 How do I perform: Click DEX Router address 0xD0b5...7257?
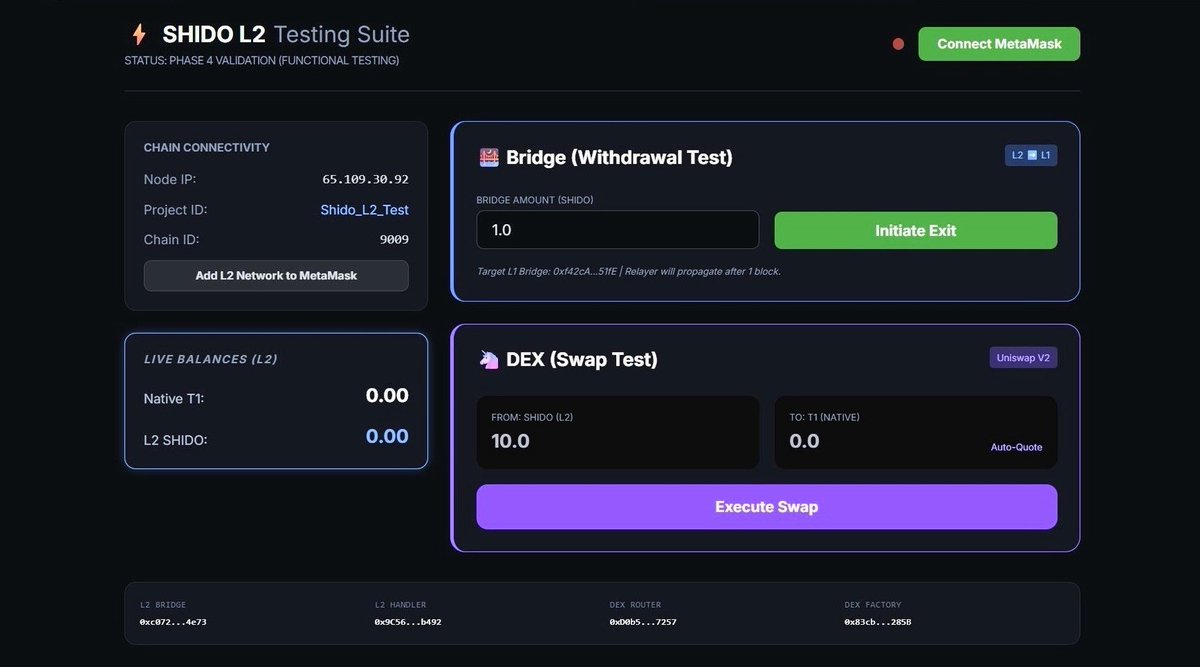click(x=643, y=622)
